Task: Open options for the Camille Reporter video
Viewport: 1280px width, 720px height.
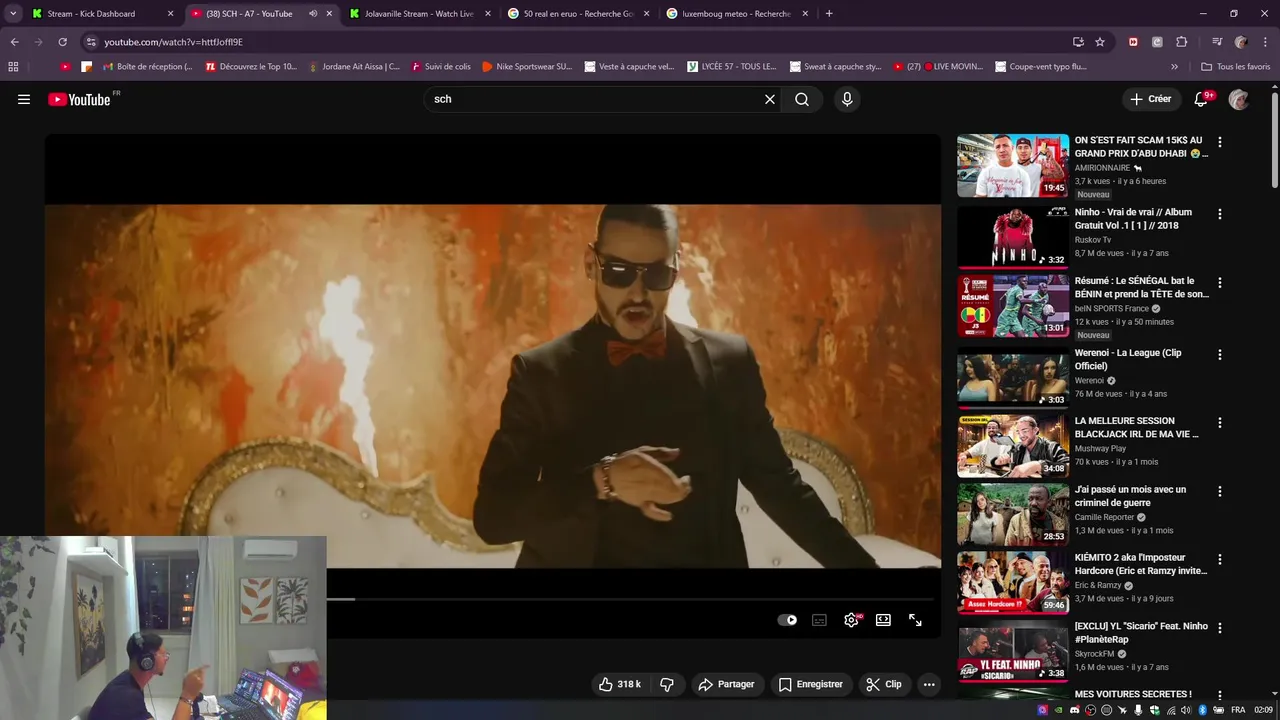Action: [1219, 491]
